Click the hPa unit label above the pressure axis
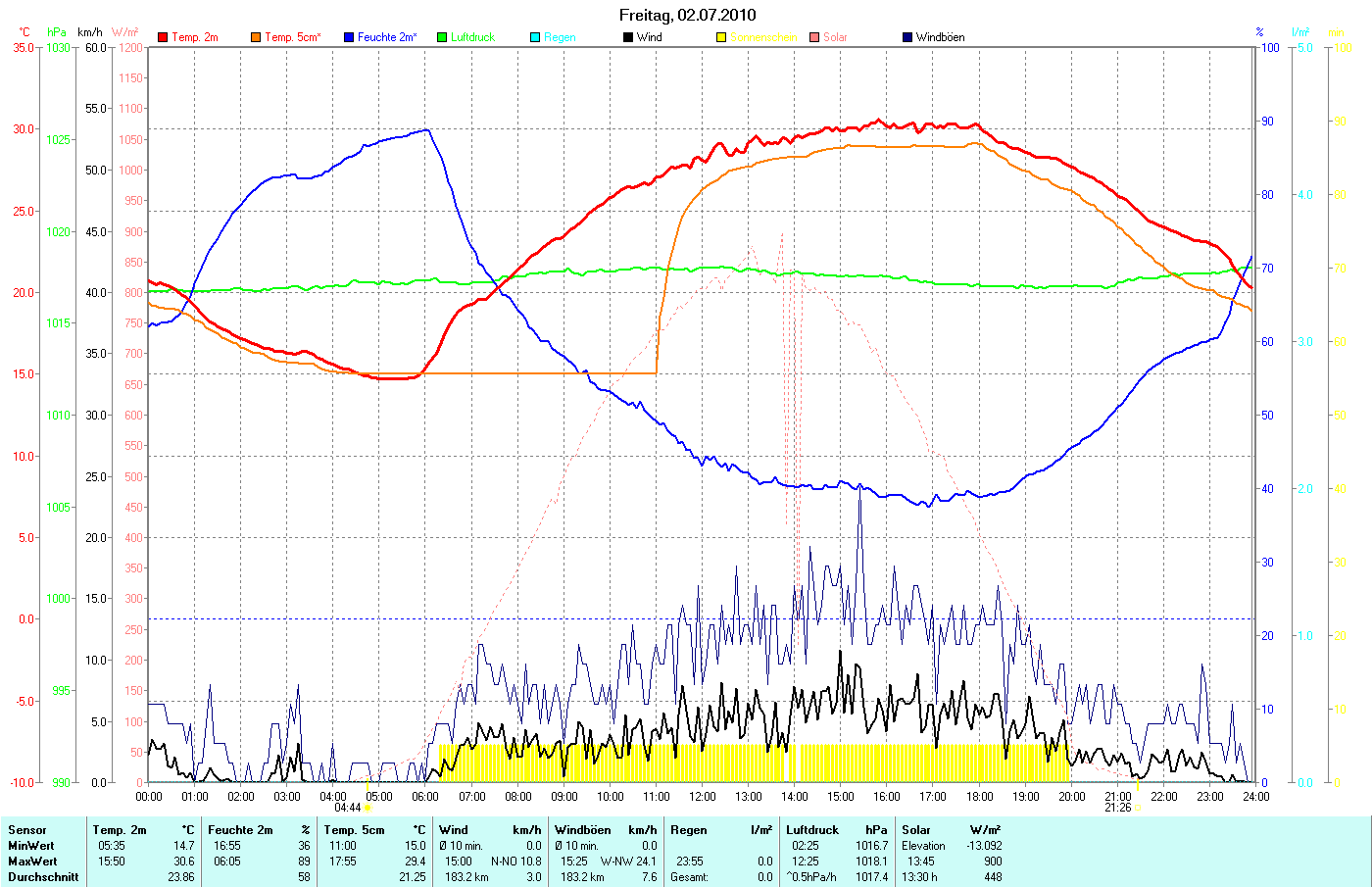The image size is (1372, 887). pyautogui.click(x=57, y=32)
